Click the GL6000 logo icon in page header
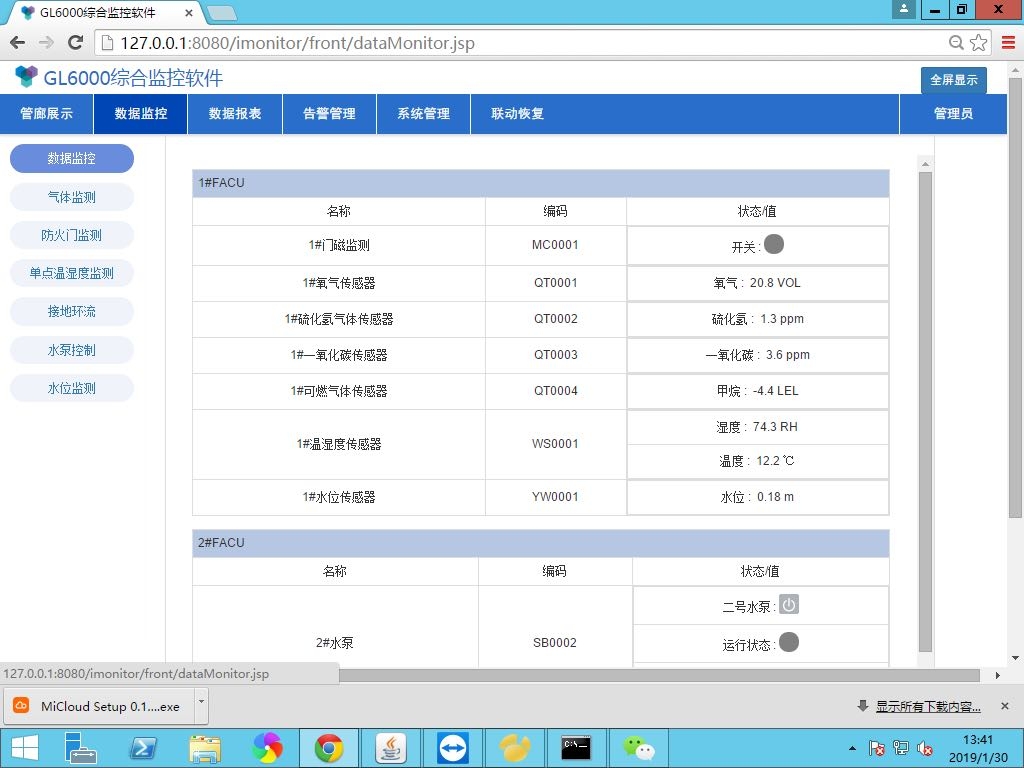Screen dimensions: 1024x768 (x=26, y=77)
